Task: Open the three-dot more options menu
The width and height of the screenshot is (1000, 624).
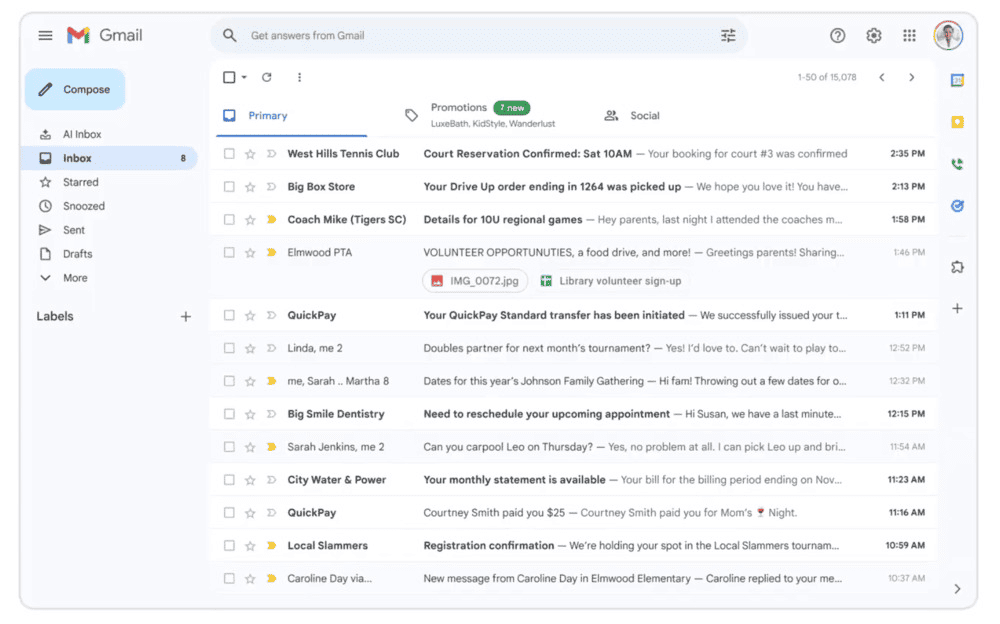Action: tap(299, 77)
